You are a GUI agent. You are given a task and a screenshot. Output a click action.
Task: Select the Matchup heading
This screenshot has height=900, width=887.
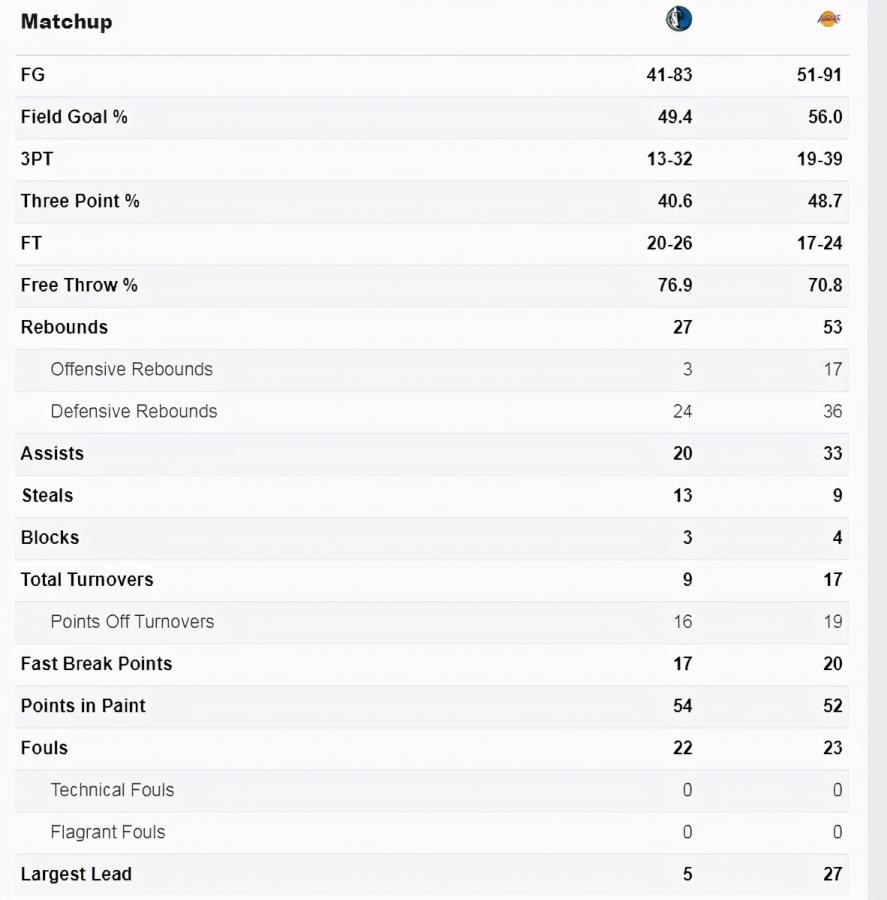point(66,22)
